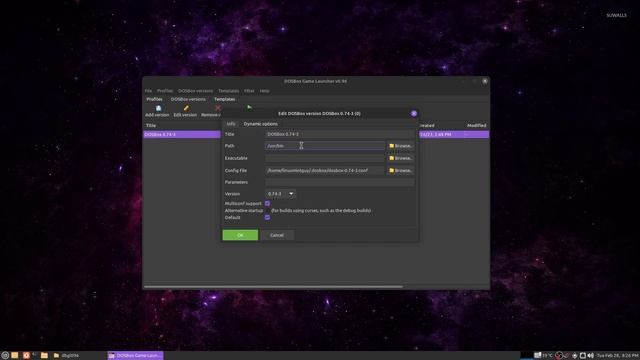Click the red Remove version icon

pos(218,108)
